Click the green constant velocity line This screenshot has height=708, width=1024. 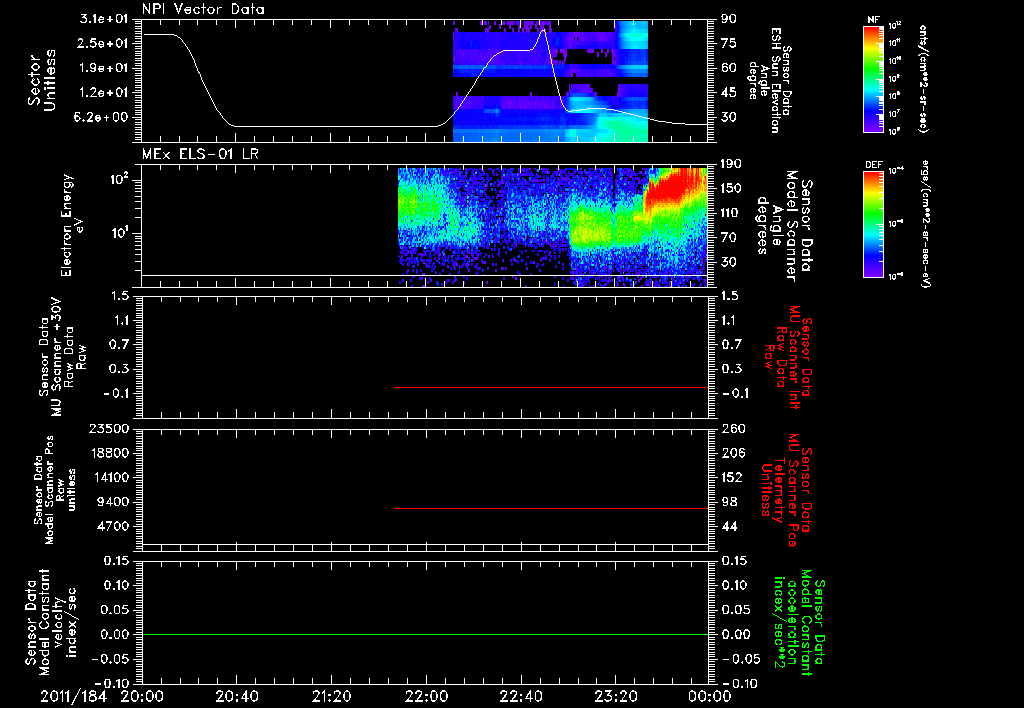[424, 634]
